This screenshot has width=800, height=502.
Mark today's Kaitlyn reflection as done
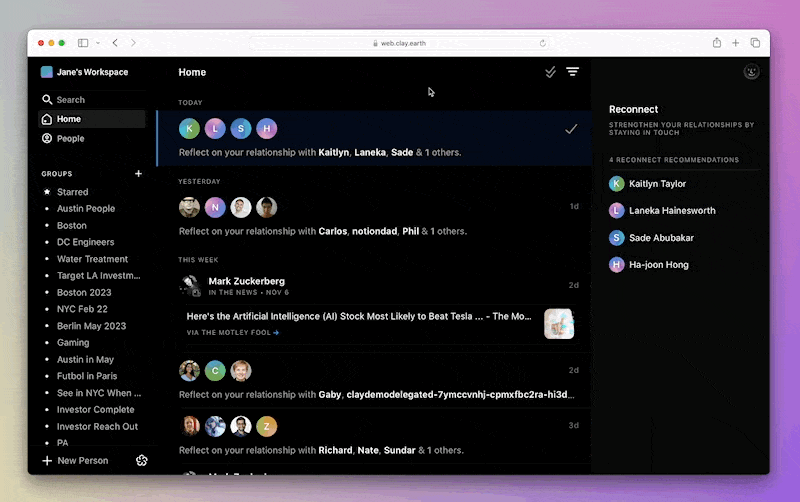point(571,129)
